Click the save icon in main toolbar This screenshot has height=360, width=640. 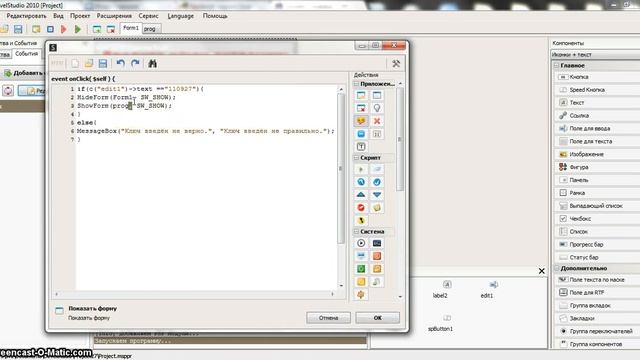pyautogui.click(x=18, y=29)
